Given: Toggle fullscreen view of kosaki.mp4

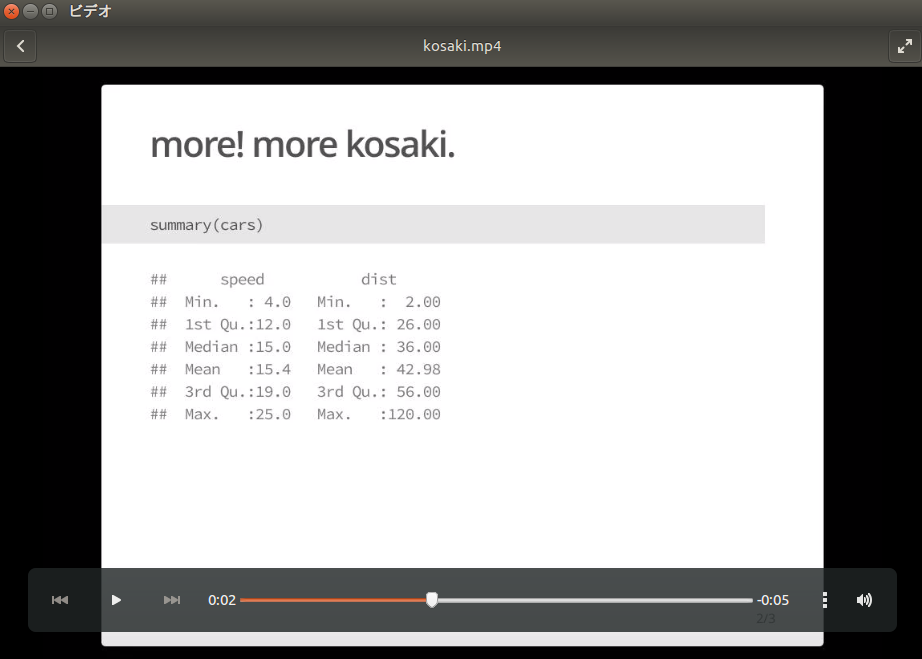Looking at the screenshot, I should 904,45.
